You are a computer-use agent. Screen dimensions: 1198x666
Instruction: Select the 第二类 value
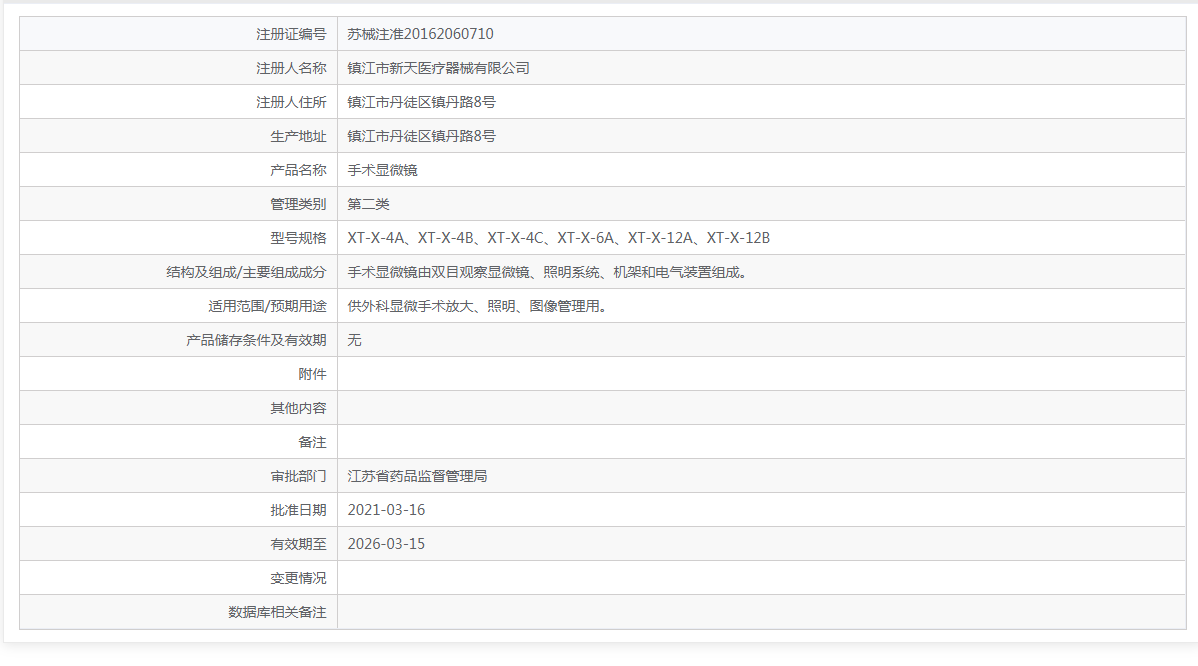[x=368, y=204]
